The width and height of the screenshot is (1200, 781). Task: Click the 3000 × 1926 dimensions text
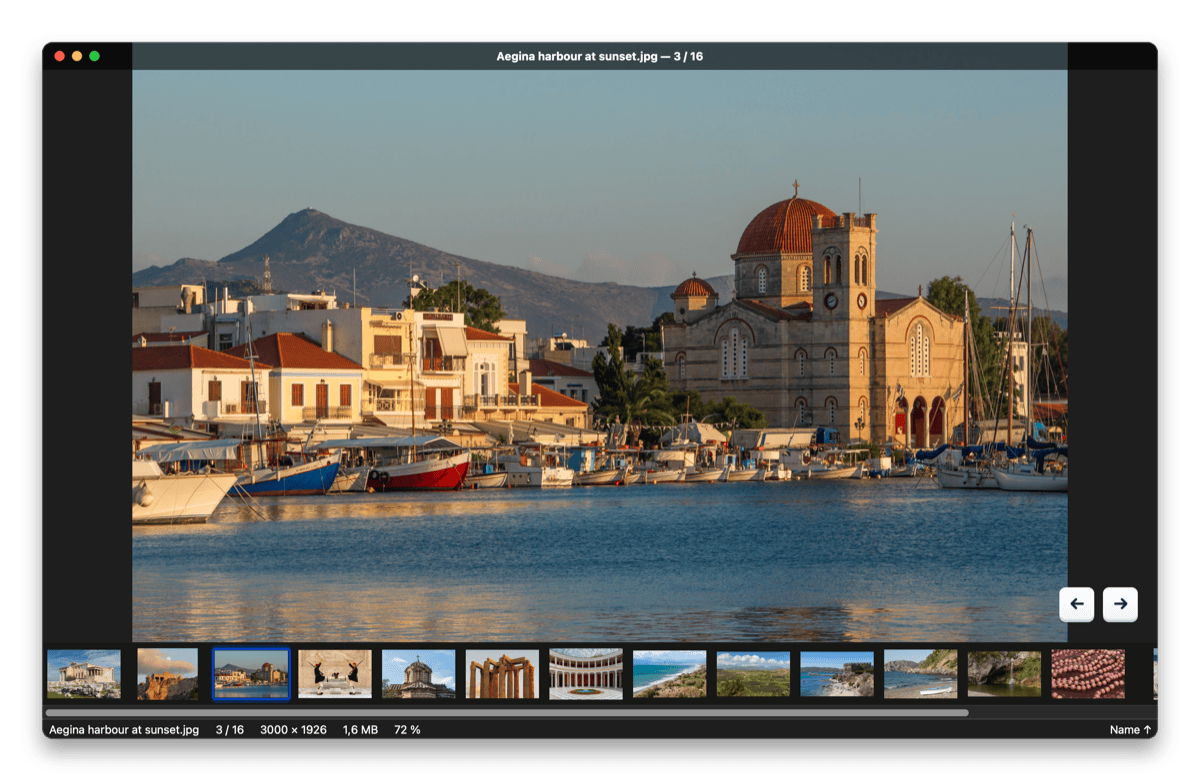(x=293, y=730)
